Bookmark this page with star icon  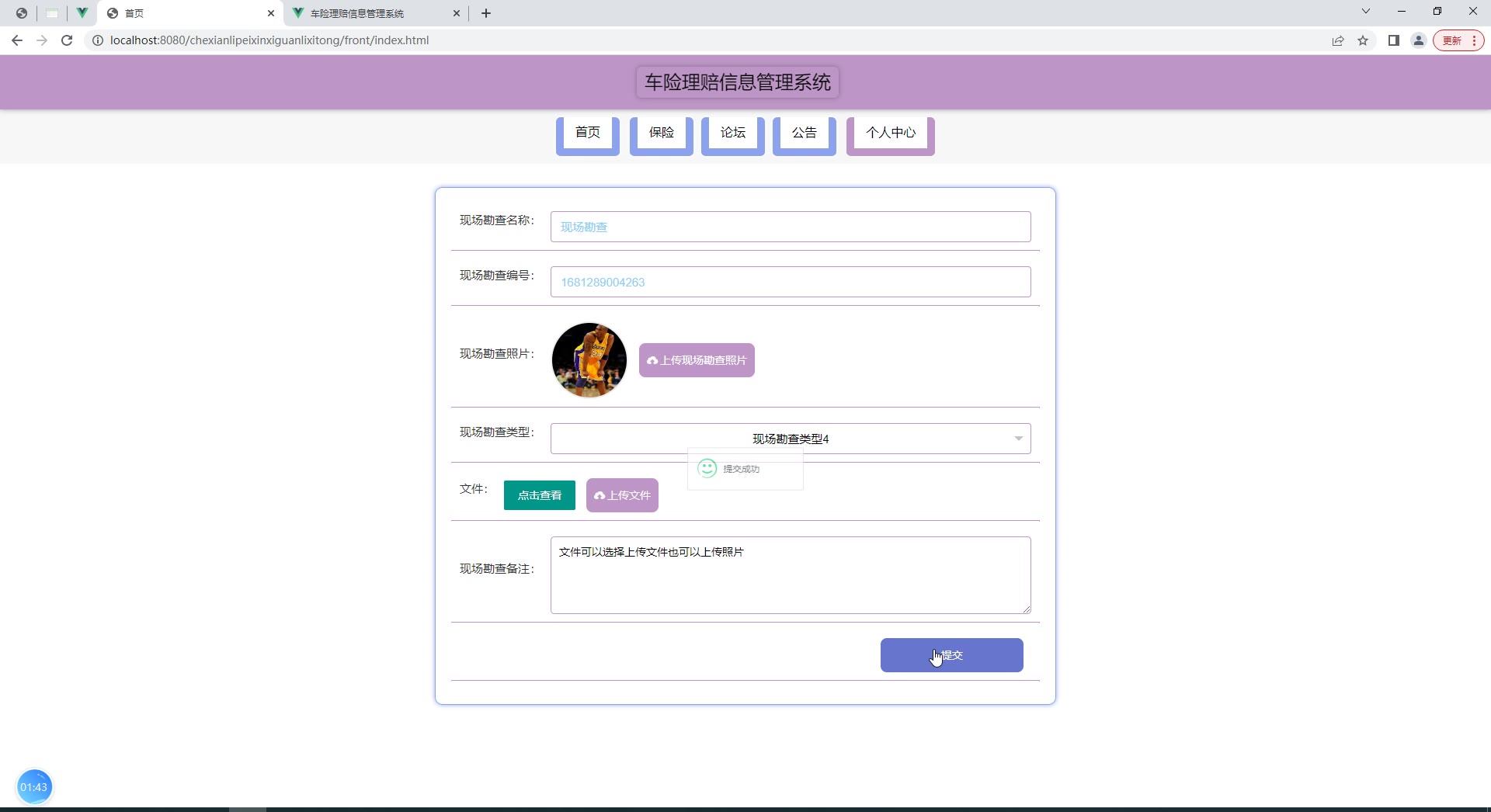click(1363, 40)
